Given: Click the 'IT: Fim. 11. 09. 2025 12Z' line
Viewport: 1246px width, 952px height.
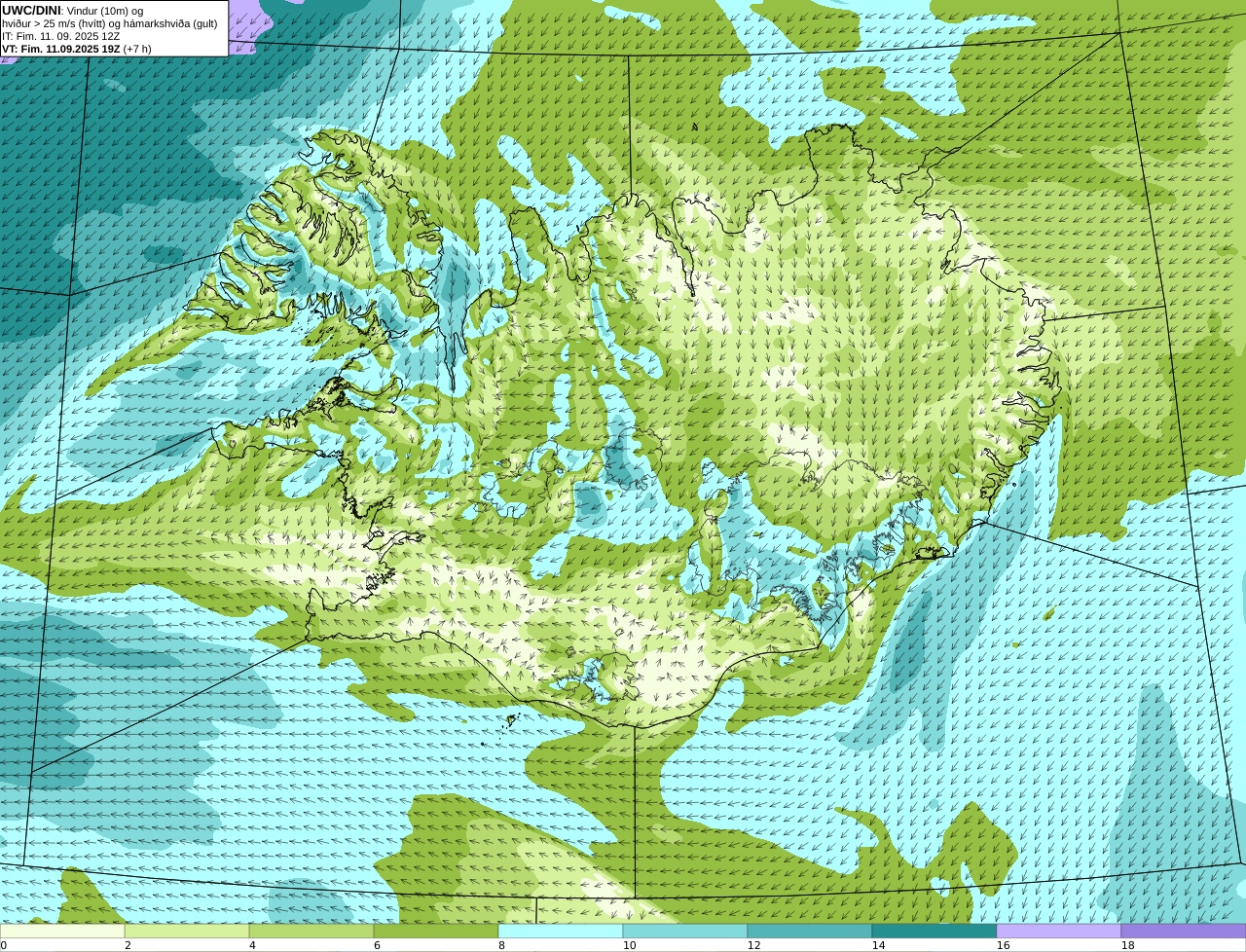Looking at the screenshot, I should 61,36.
